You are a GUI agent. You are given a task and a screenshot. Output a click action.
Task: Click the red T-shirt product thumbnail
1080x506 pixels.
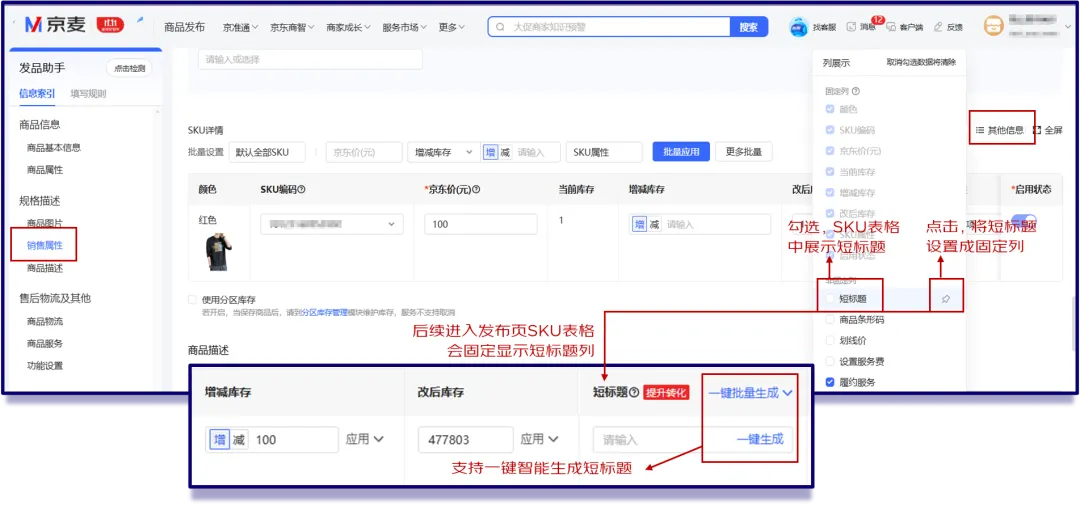218,251
